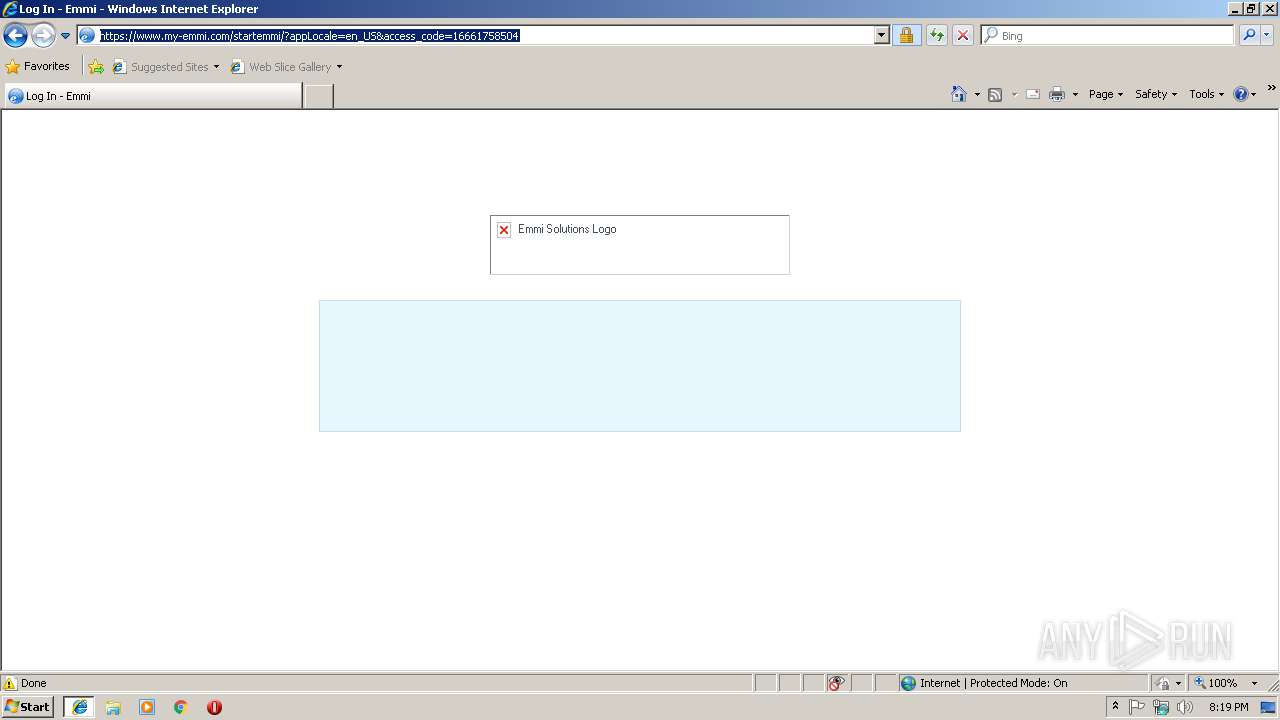Refresh the page with the refresh icon
Image resolution: width=1280 pixels, height=720 pixels.
pos(936,36)
